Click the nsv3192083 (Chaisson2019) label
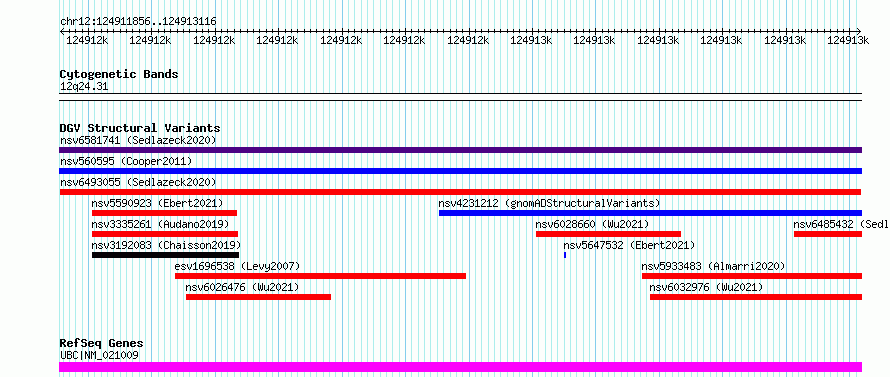The width and height of the screenshot is (890, 377). [165, 245]
